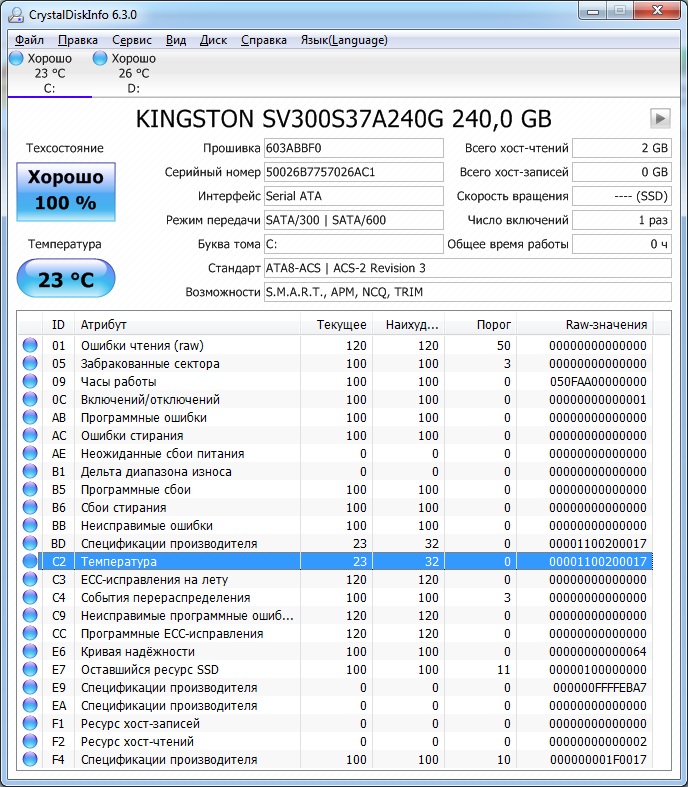Click raw value 000000001F0017

click(x=598, y=759)
